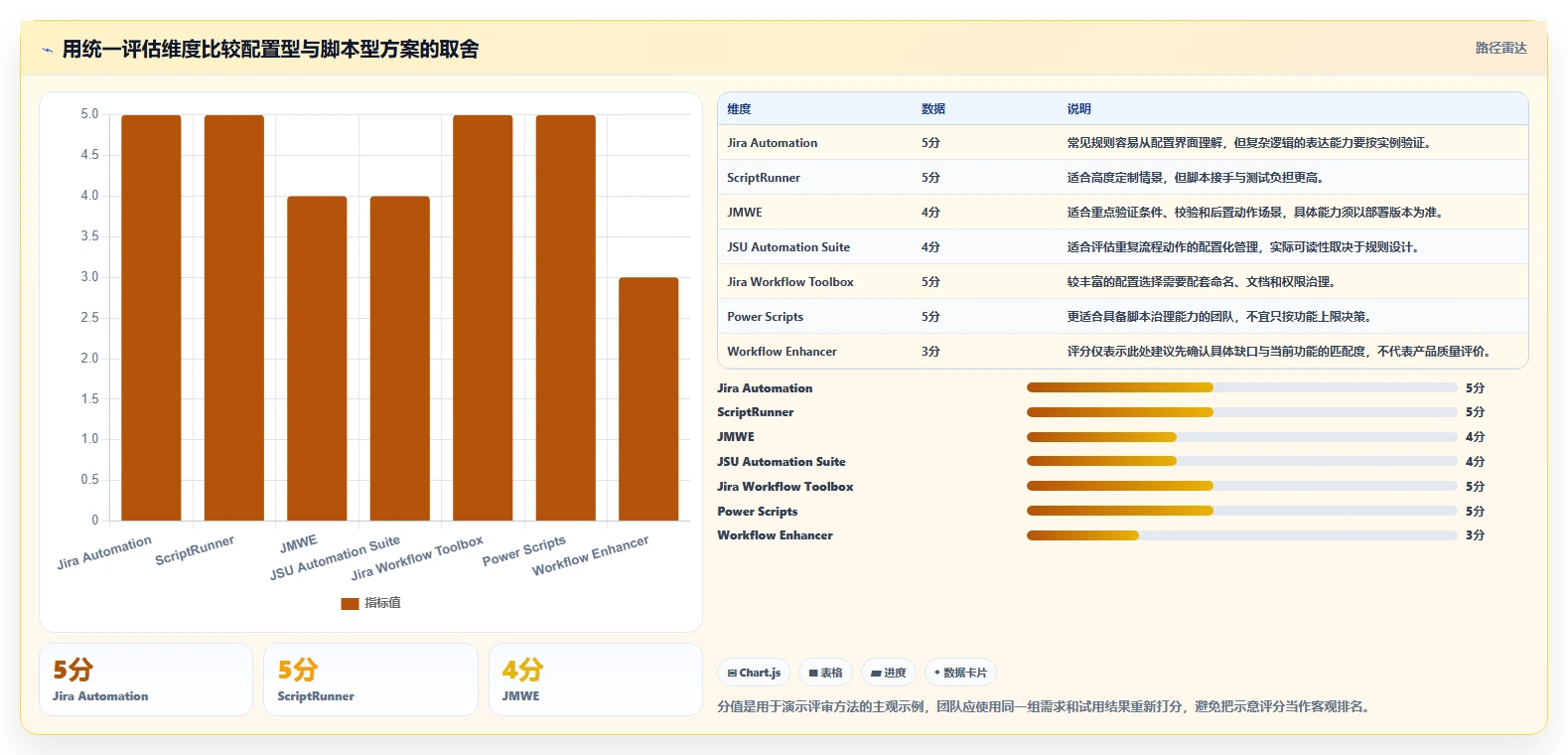Click the 路径雷达 label in the header
Viewport: 1568px width, 755px height.
[x=1500, y=48]
